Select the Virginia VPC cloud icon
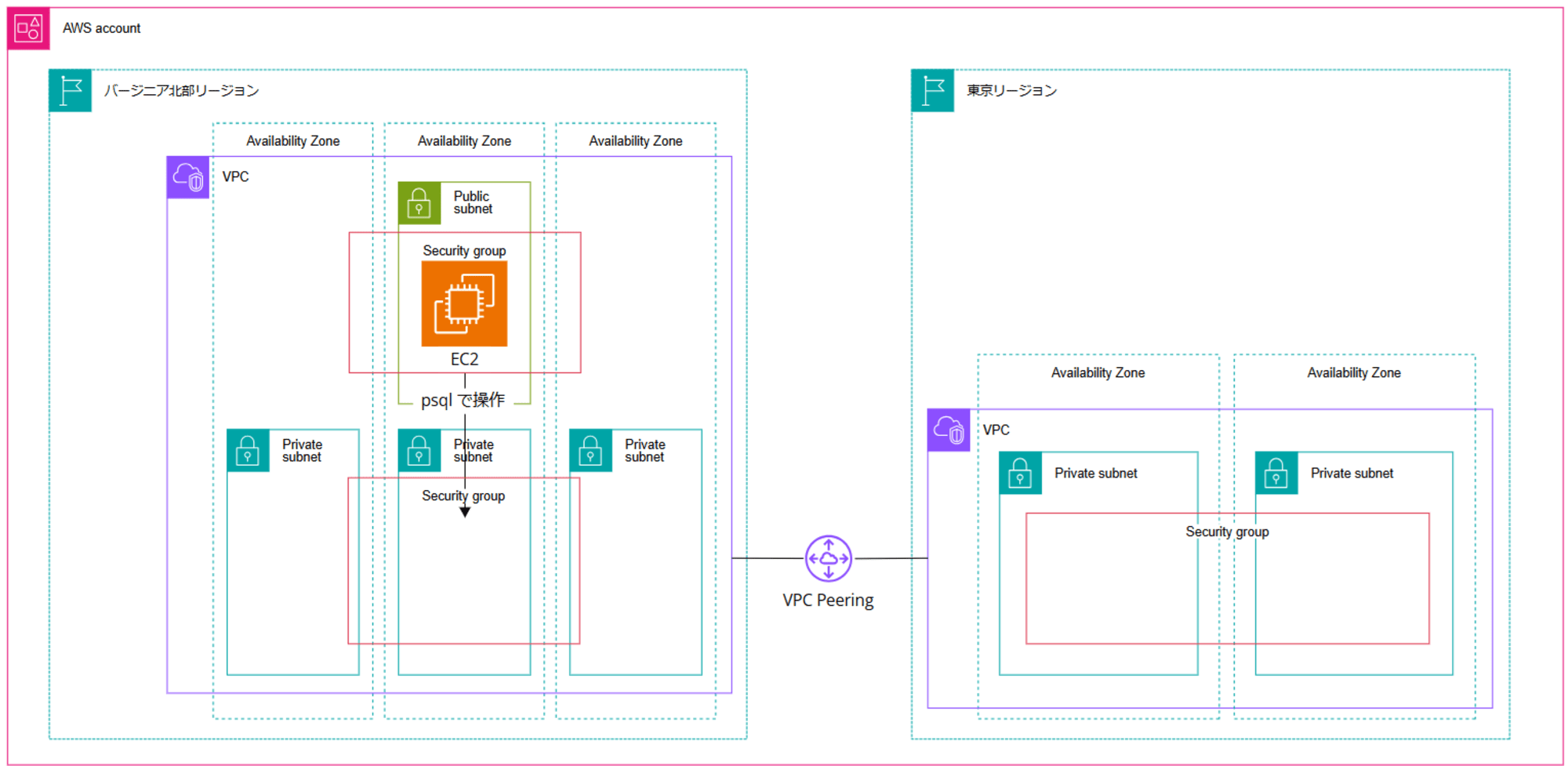Screen dimensions: 1568x766 click(188, 177)
